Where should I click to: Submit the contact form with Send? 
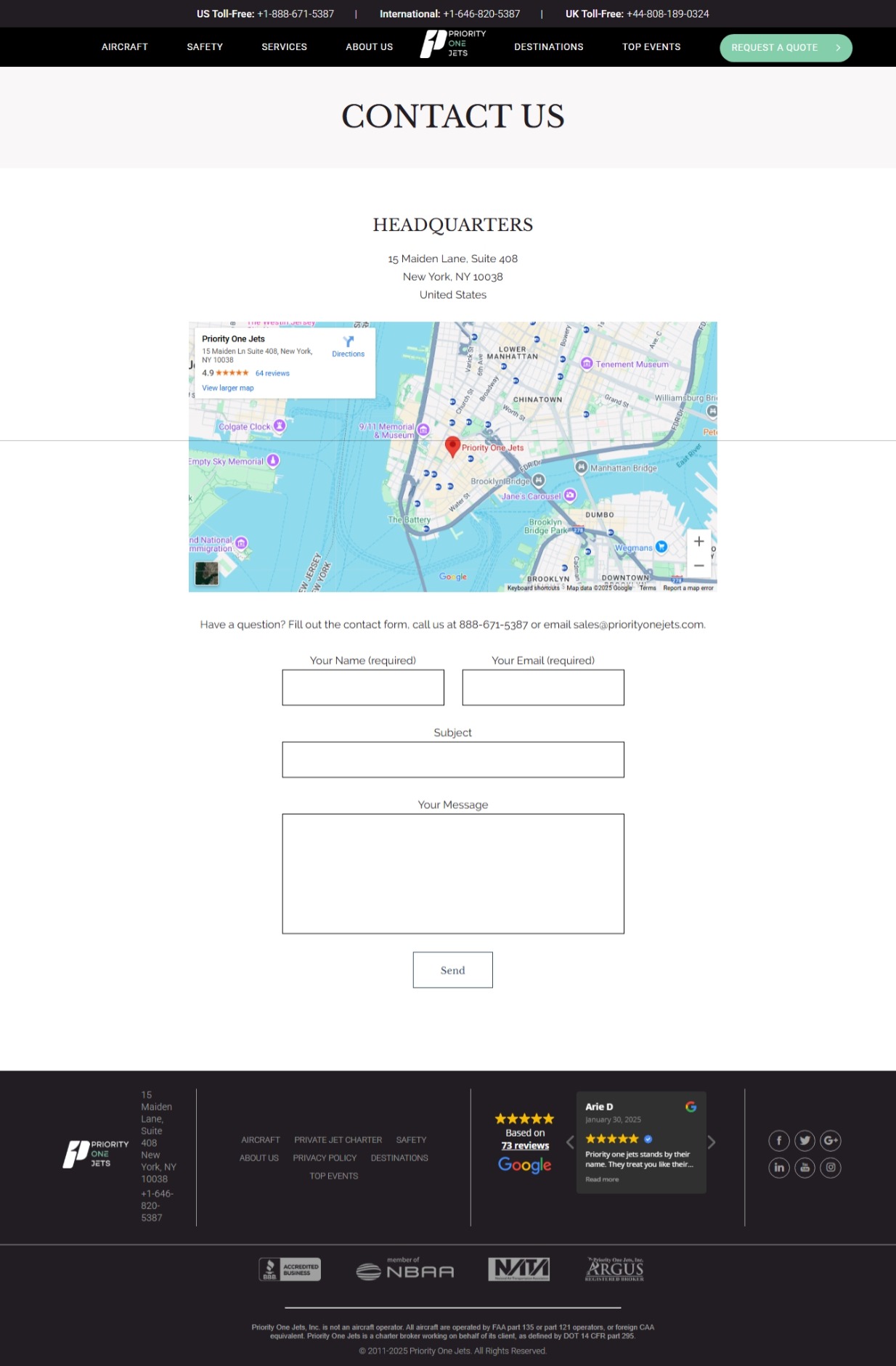click(453, 970)
